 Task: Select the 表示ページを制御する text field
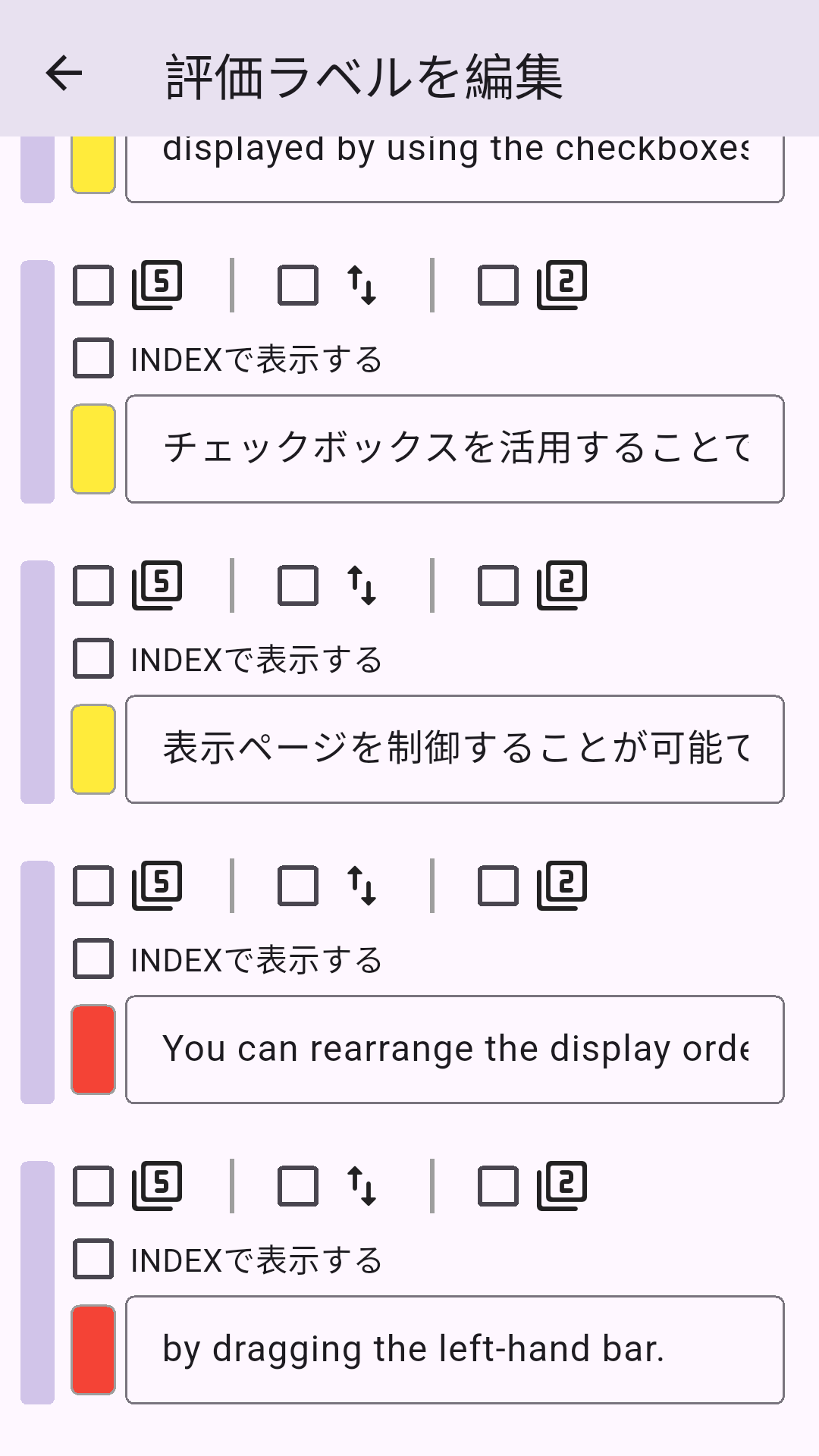pos(455,748)
